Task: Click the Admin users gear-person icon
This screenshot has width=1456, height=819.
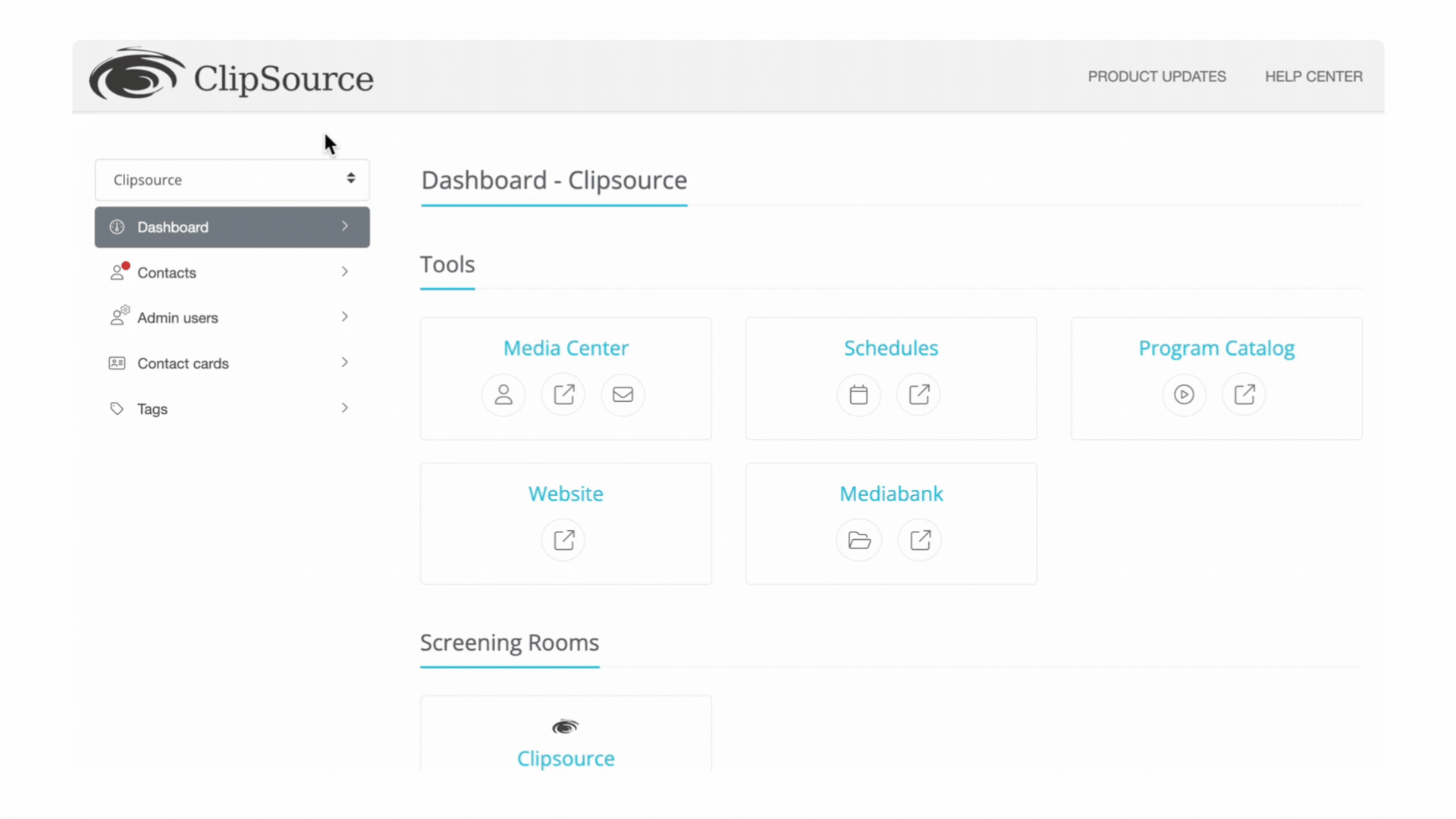Action: click(119, 316)
